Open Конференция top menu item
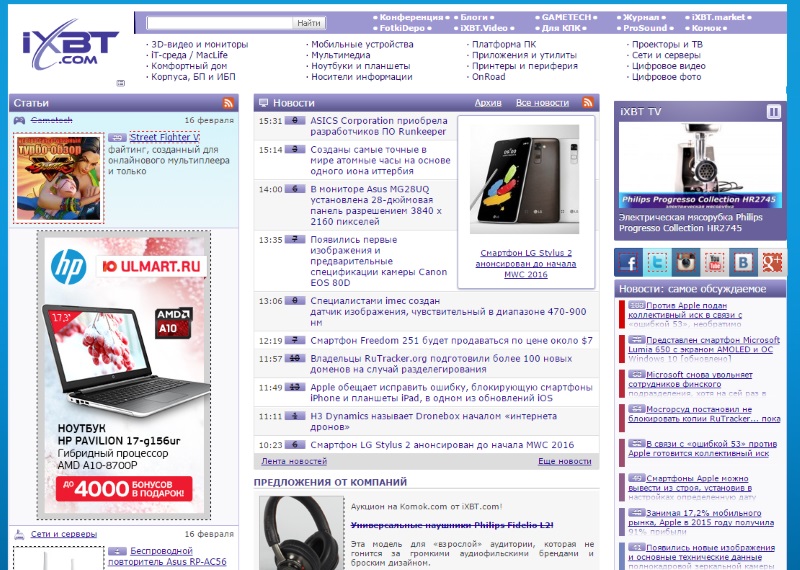The width and height of the screenshot is (800, 570). tap(411, 17)
